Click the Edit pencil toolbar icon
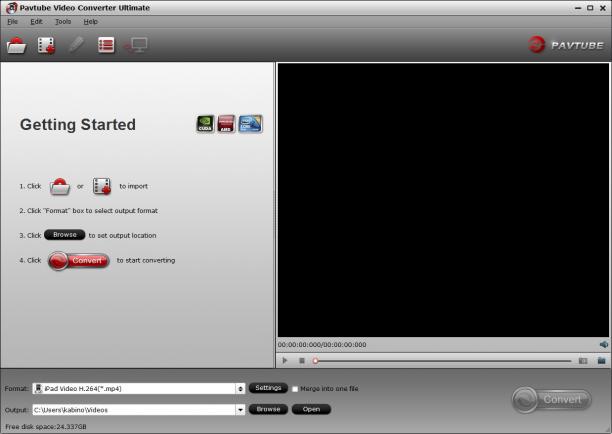Viewport: 612px width, 434px height. click(76, 45)
